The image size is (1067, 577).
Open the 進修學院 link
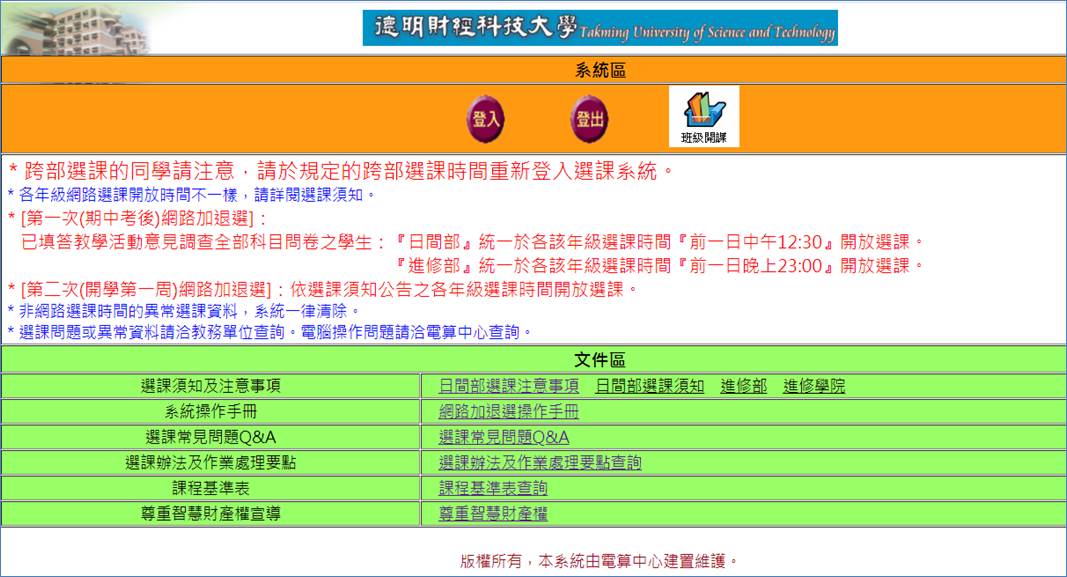[x=814, y=386]
